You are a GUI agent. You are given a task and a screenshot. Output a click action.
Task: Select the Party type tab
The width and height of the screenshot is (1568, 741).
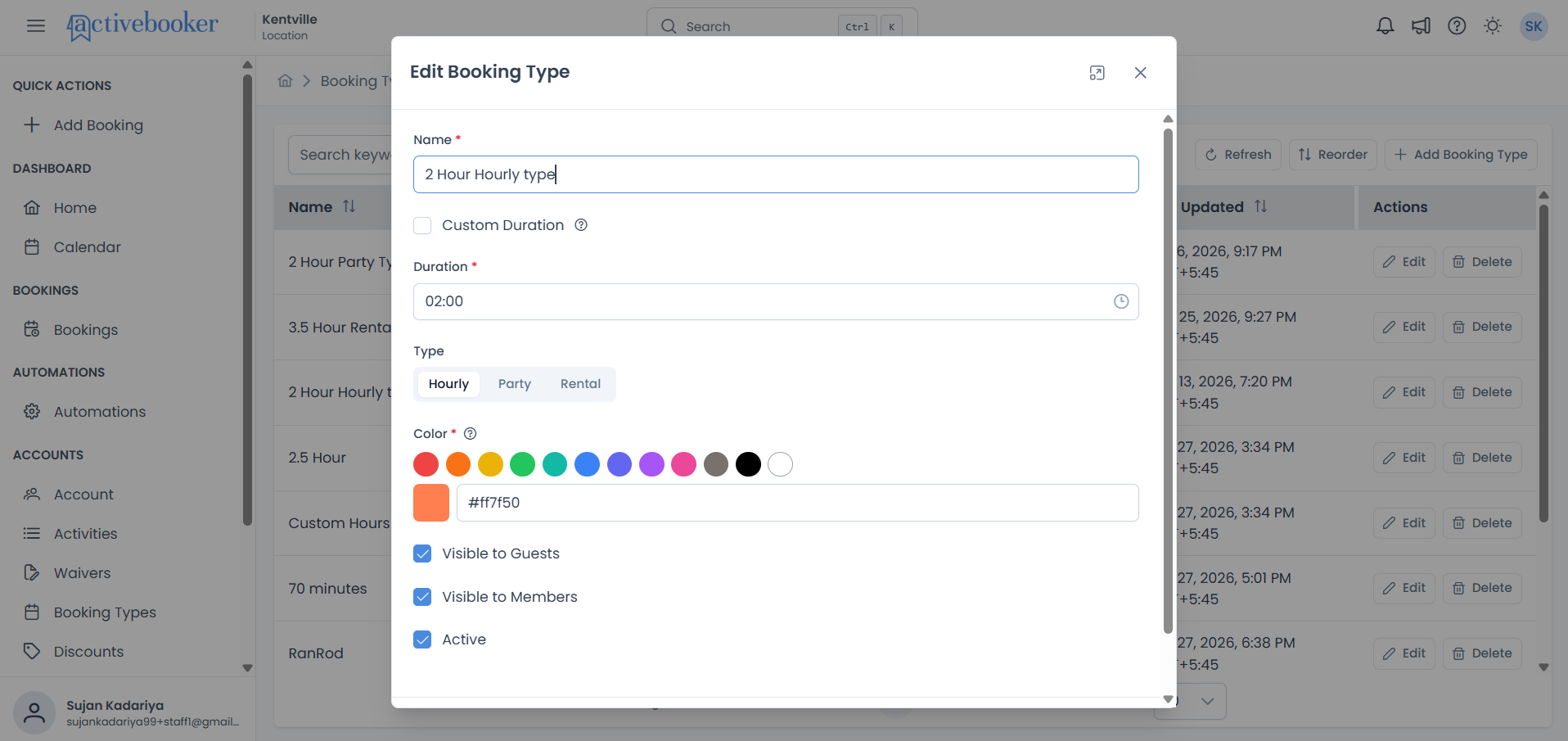(x=515, y=384)
